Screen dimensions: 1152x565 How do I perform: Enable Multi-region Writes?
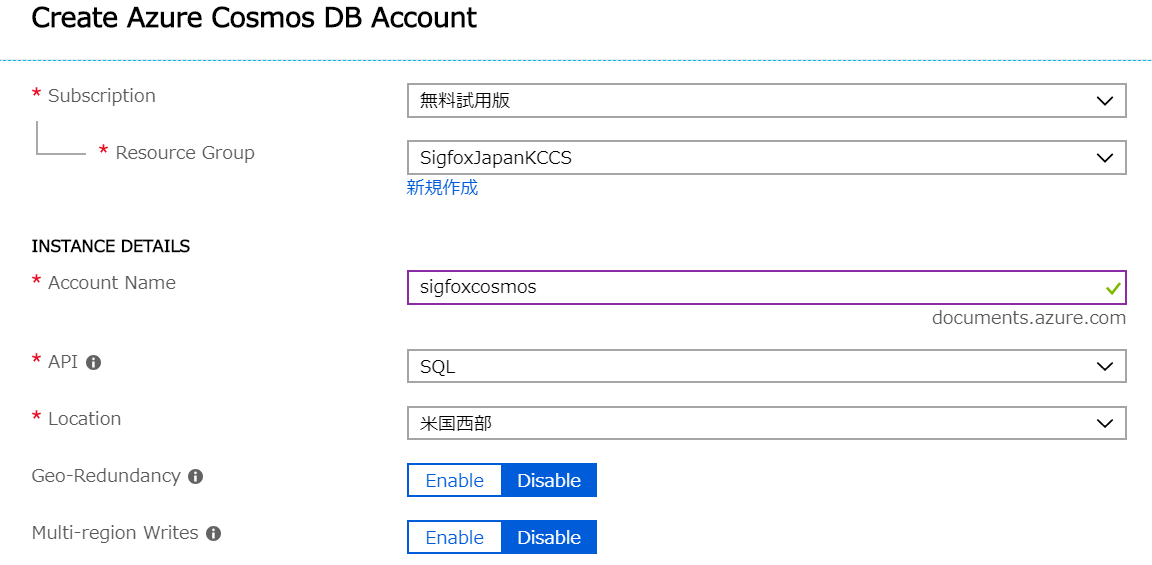pyautogui.click(x=455, y=537)
